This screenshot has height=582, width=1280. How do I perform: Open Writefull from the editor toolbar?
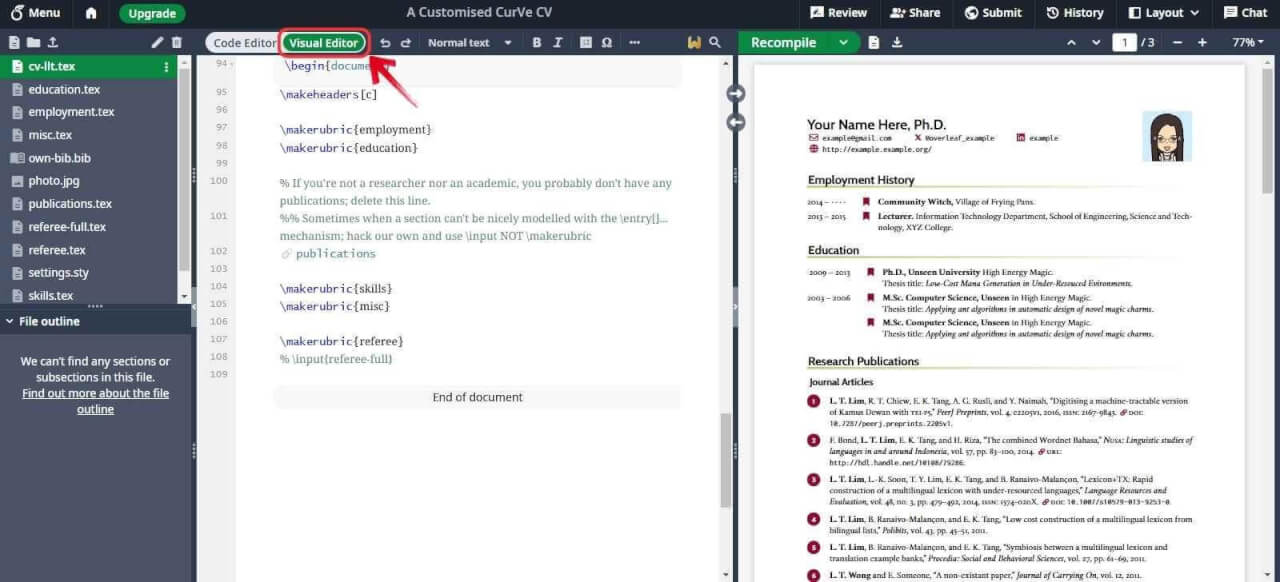[x=695, y=42]
